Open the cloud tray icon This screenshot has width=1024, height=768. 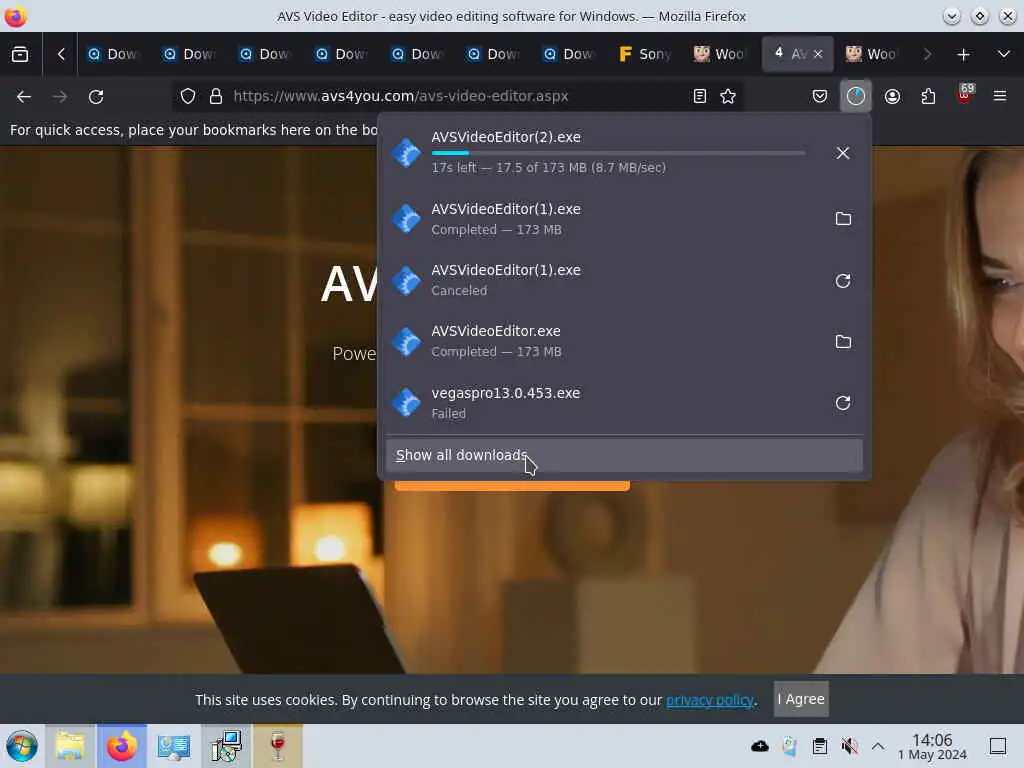pyautogui.click(x=760, y=746)
